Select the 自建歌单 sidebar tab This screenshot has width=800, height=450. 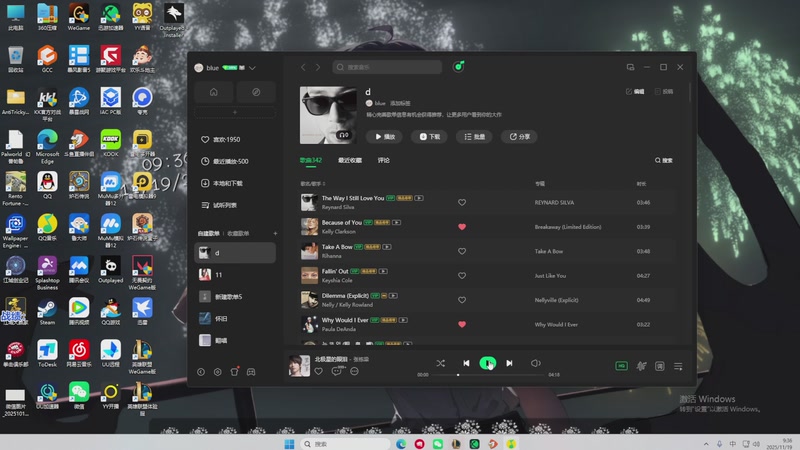tap(209, 233)
